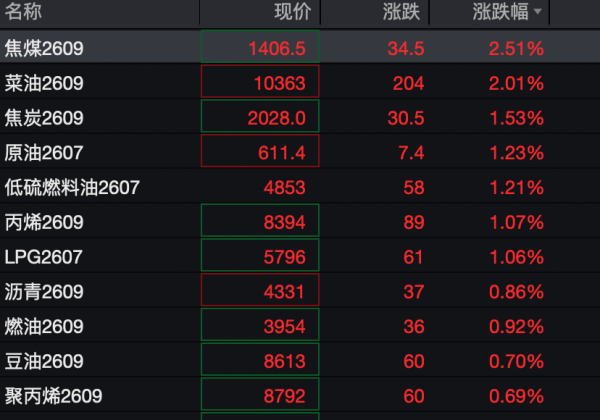Click percentage 1.23%
This screenshot has height=420, width=600.
pos(517,153)
